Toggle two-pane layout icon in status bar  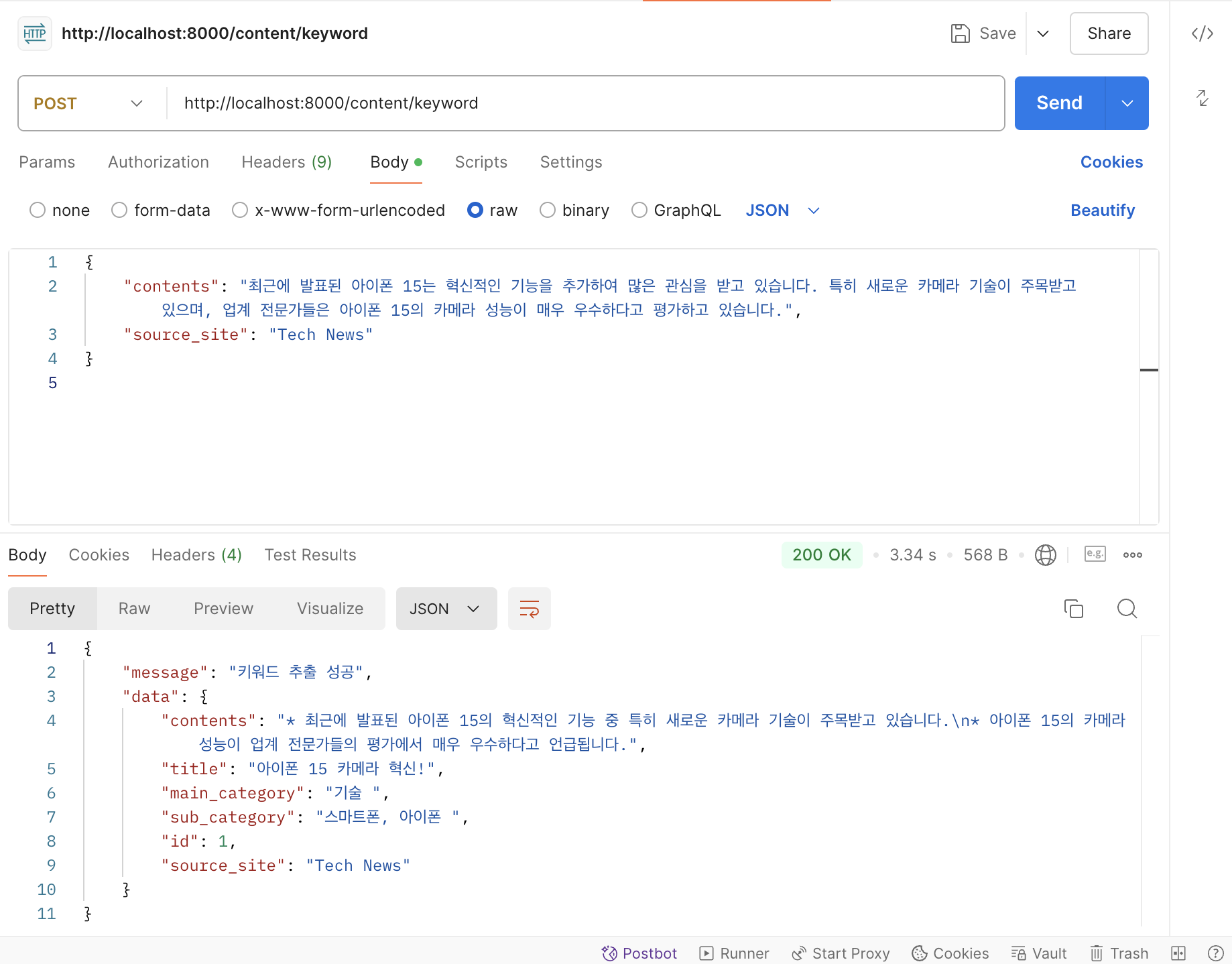coord(1178,953)
